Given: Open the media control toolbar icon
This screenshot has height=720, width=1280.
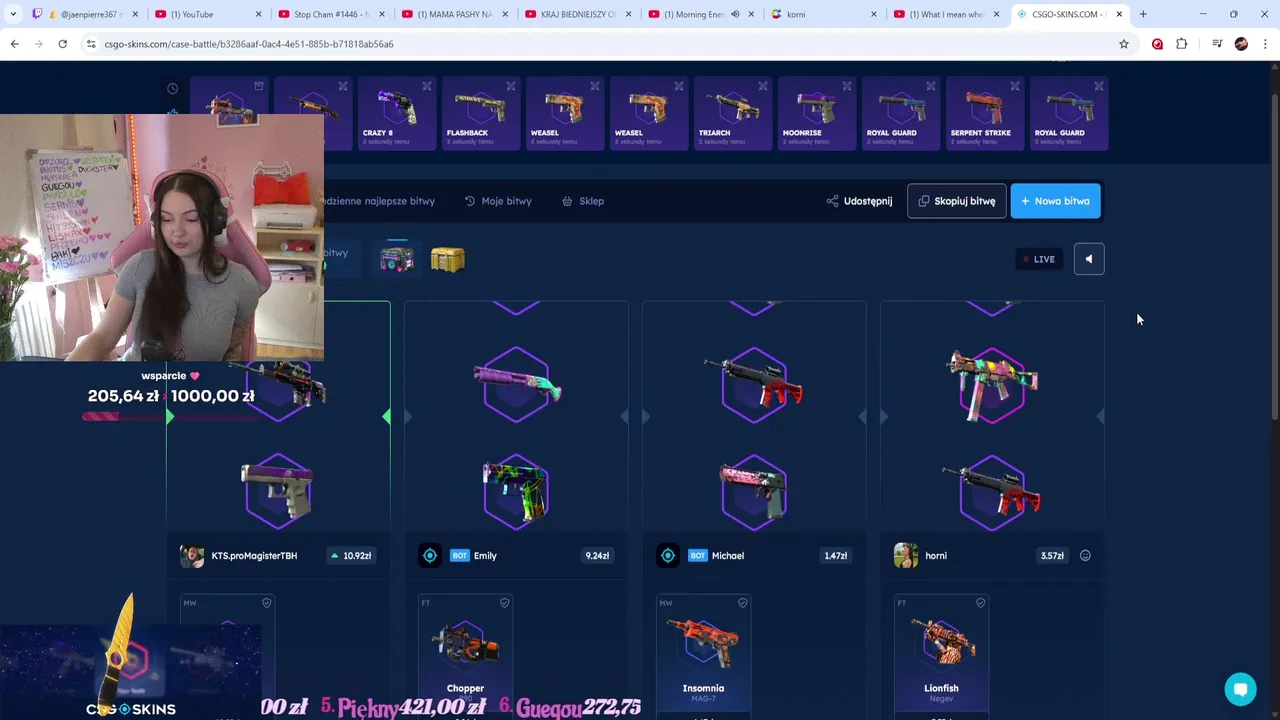Looking at the screenshot, I should point(1217,44).
